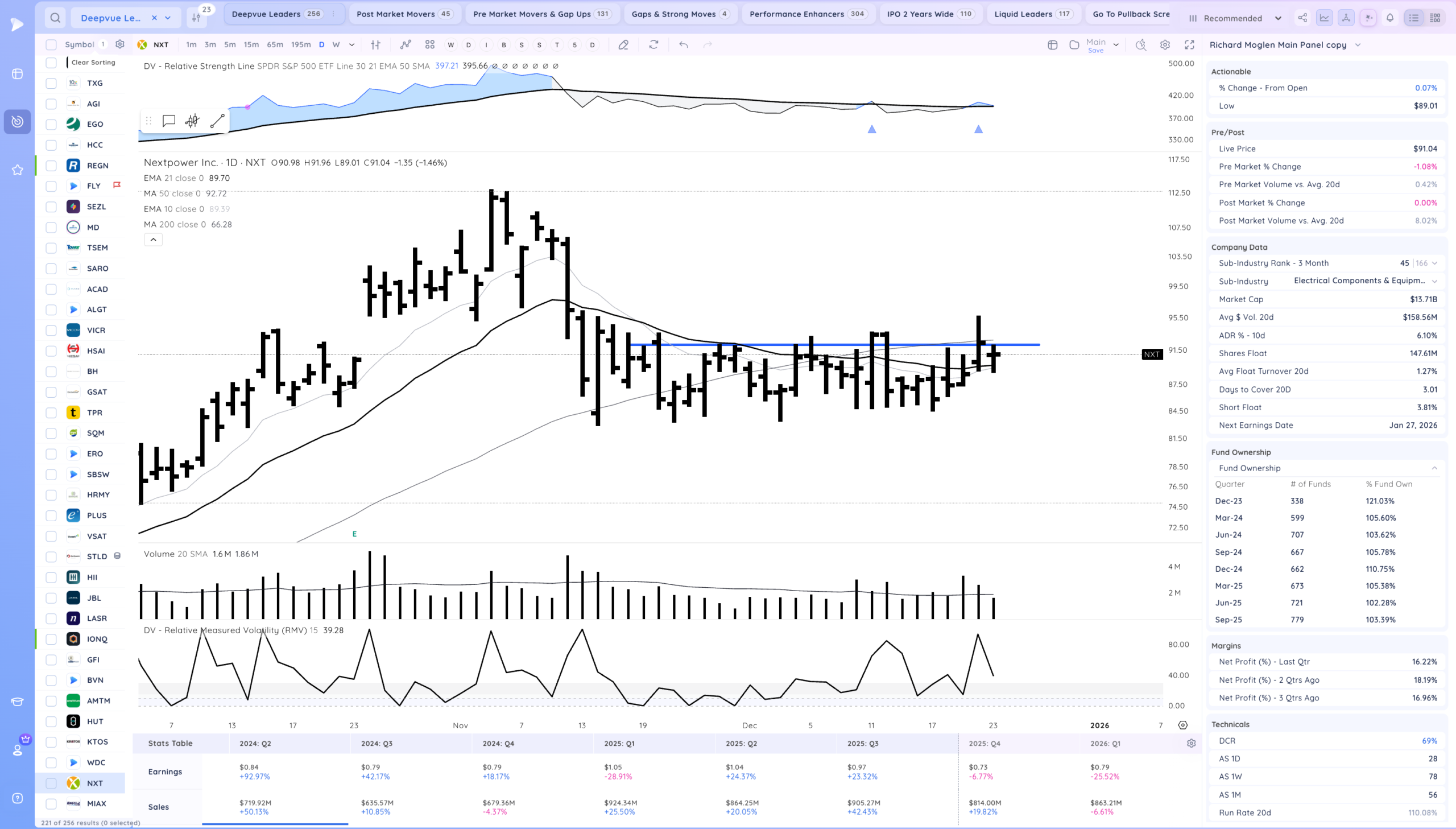Open the indicators icon in chart toolbar
The height and width of the screenshot is (829, 1456).
[405, 44]
